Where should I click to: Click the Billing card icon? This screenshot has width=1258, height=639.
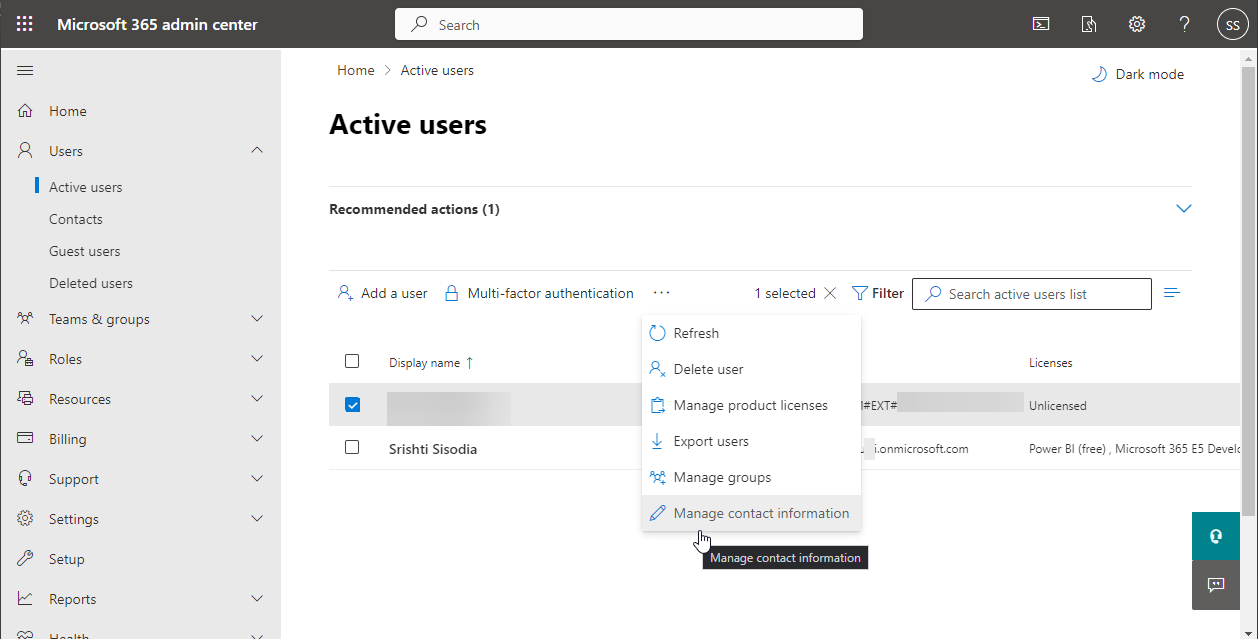[x=26, y=439]
